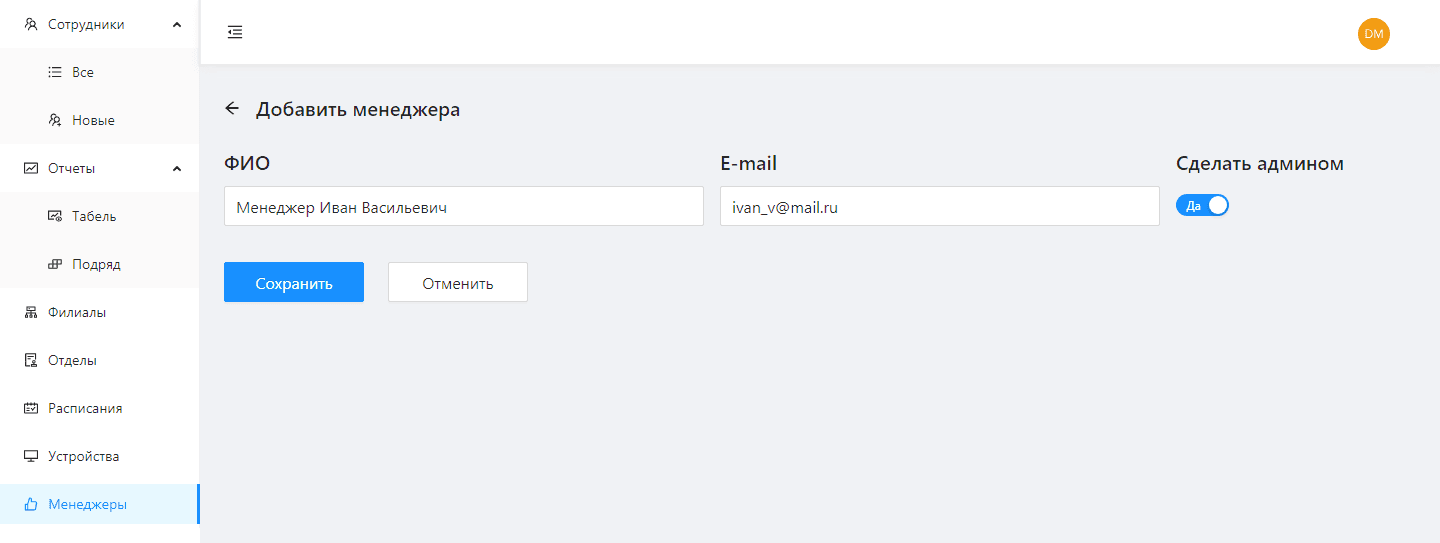Open the DM user avatar
This screenshot has width=1440, height=543.
coord(1374,34)
